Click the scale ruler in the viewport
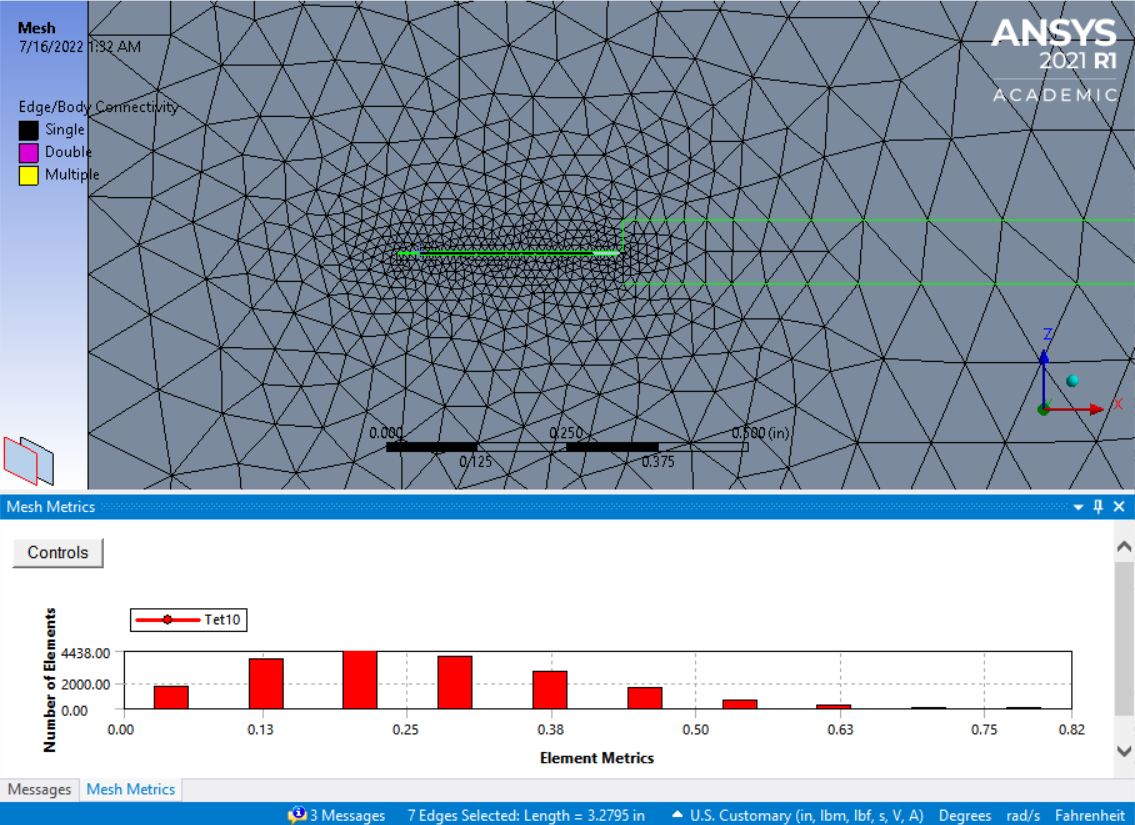 (567, 447)
